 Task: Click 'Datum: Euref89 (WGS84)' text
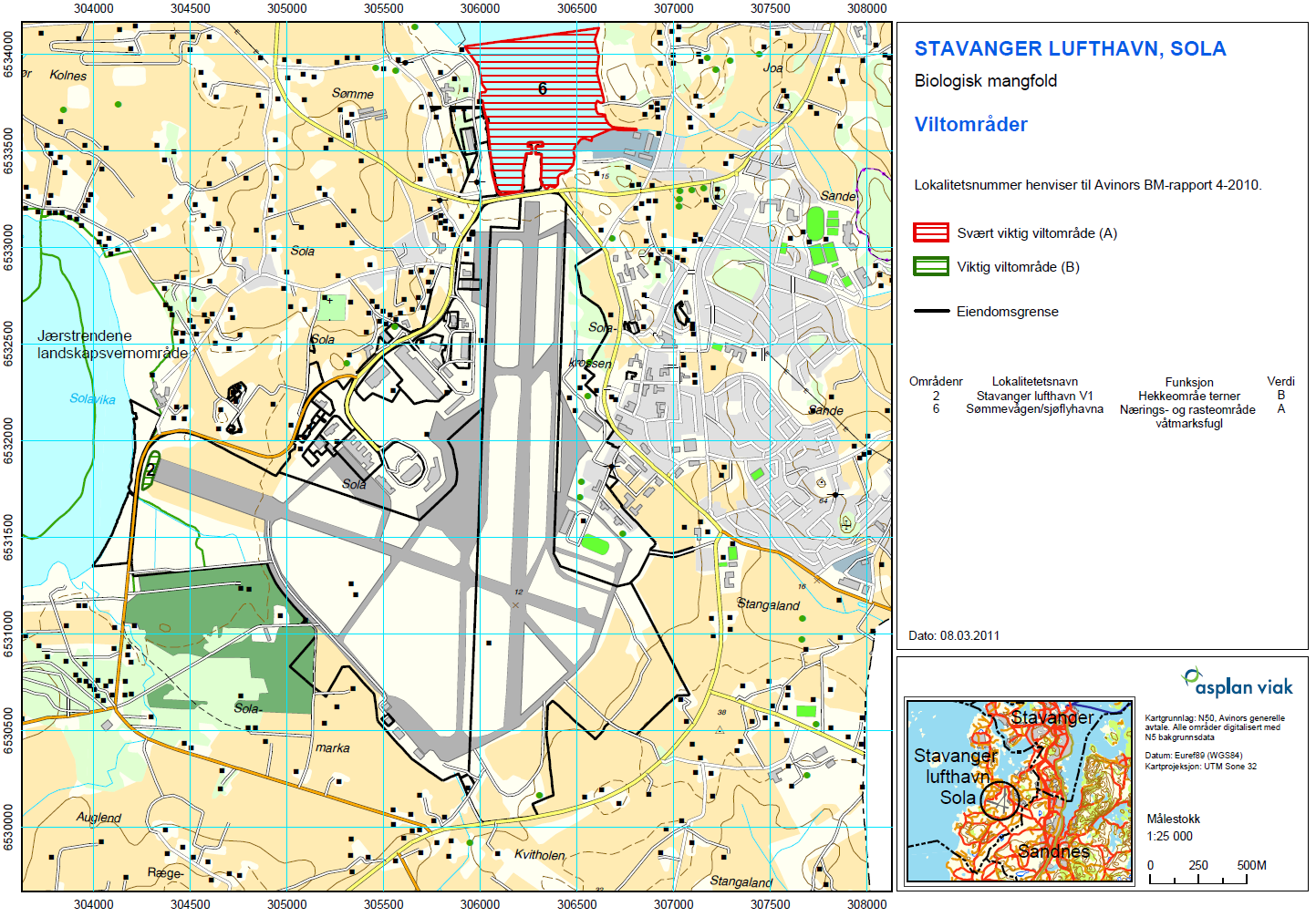1194,756
